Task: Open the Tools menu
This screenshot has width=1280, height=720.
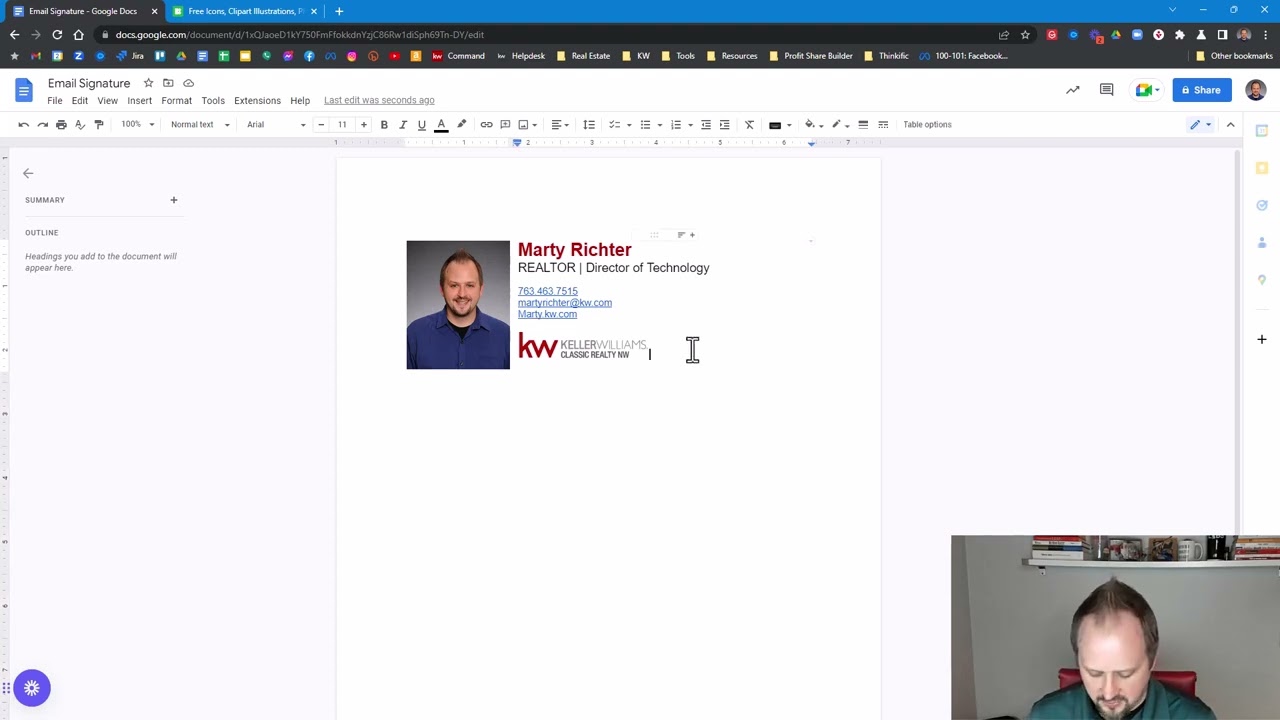Action: tap(213, 100)
